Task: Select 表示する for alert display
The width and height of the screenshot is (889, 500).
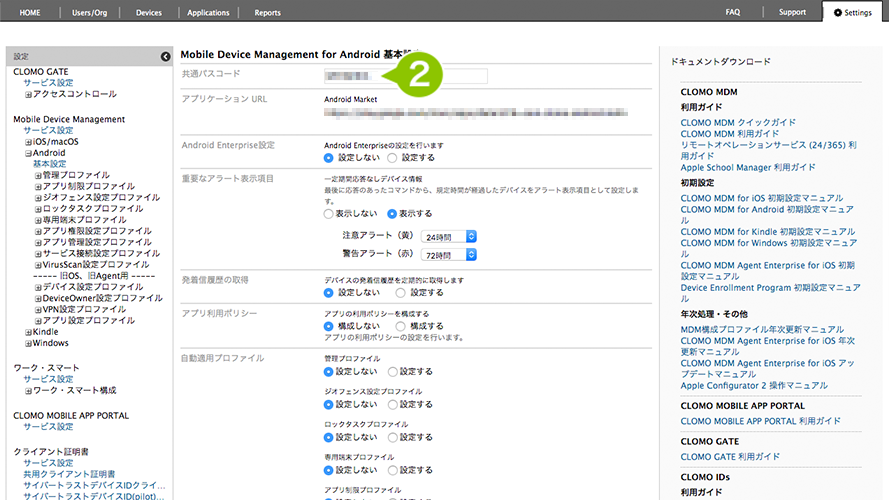Action: [x=392, y=214]
